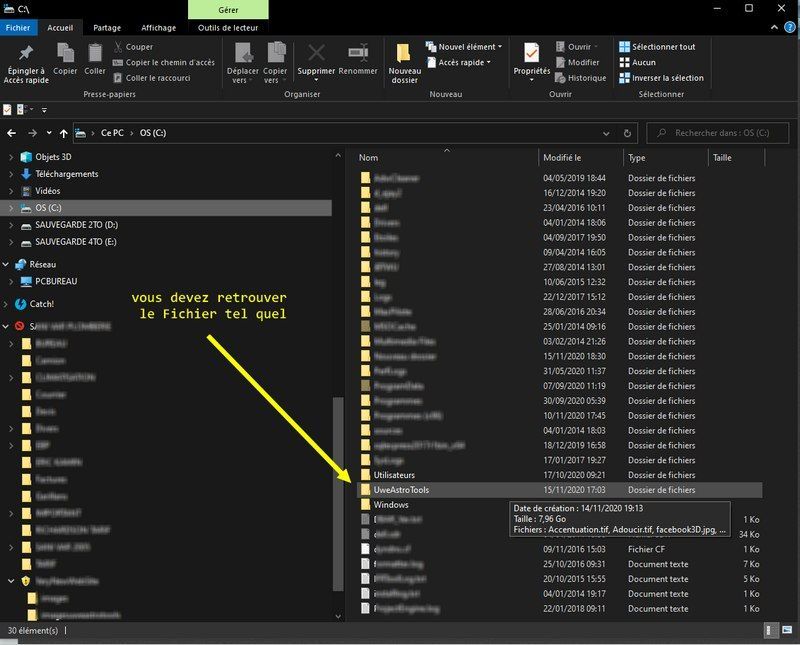Go up one level with the up arrow
800x645 pixels.
(x=63, y=133)
